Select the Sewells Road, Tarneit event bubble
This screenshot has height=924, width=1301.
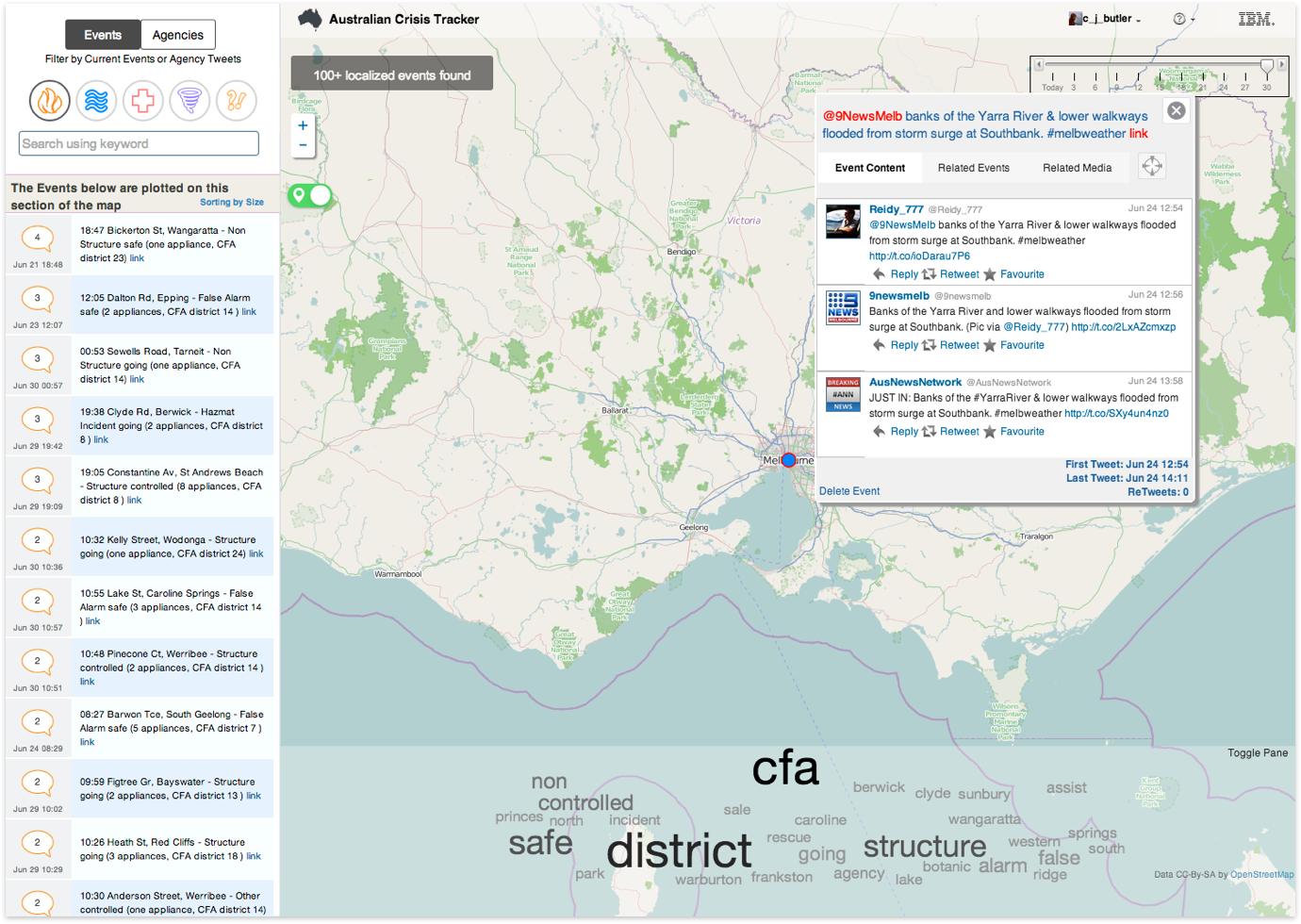click(38, 358)
